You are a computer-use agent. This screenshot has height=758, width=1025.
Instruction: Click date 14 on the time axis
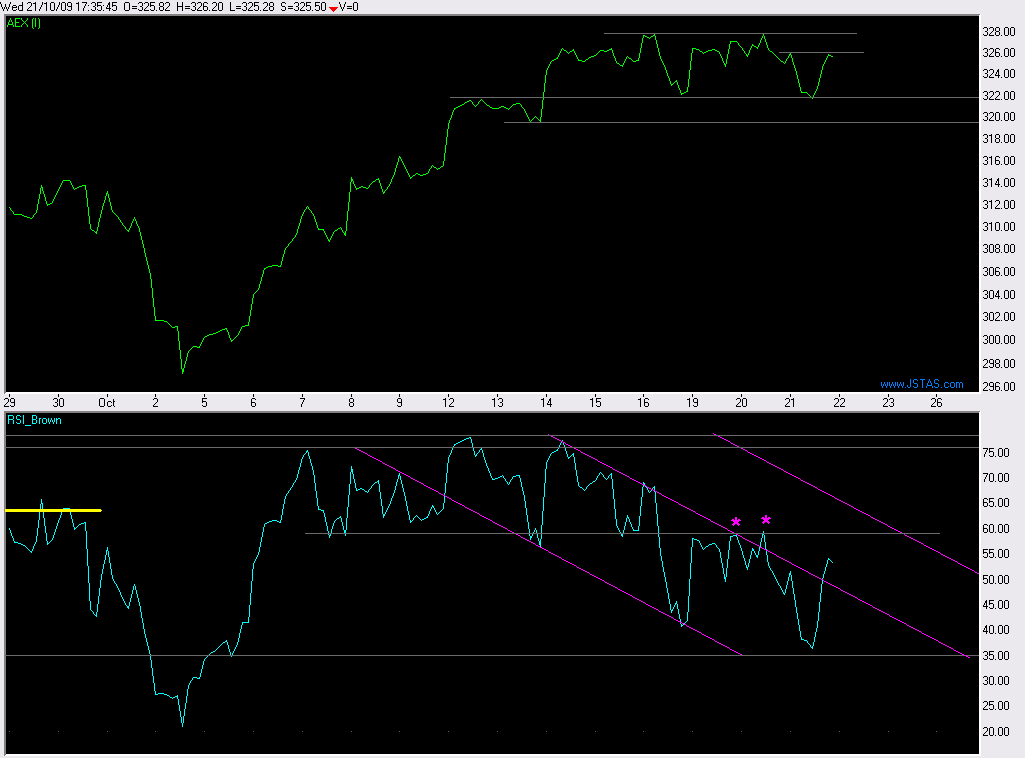(x=546, y=402)
